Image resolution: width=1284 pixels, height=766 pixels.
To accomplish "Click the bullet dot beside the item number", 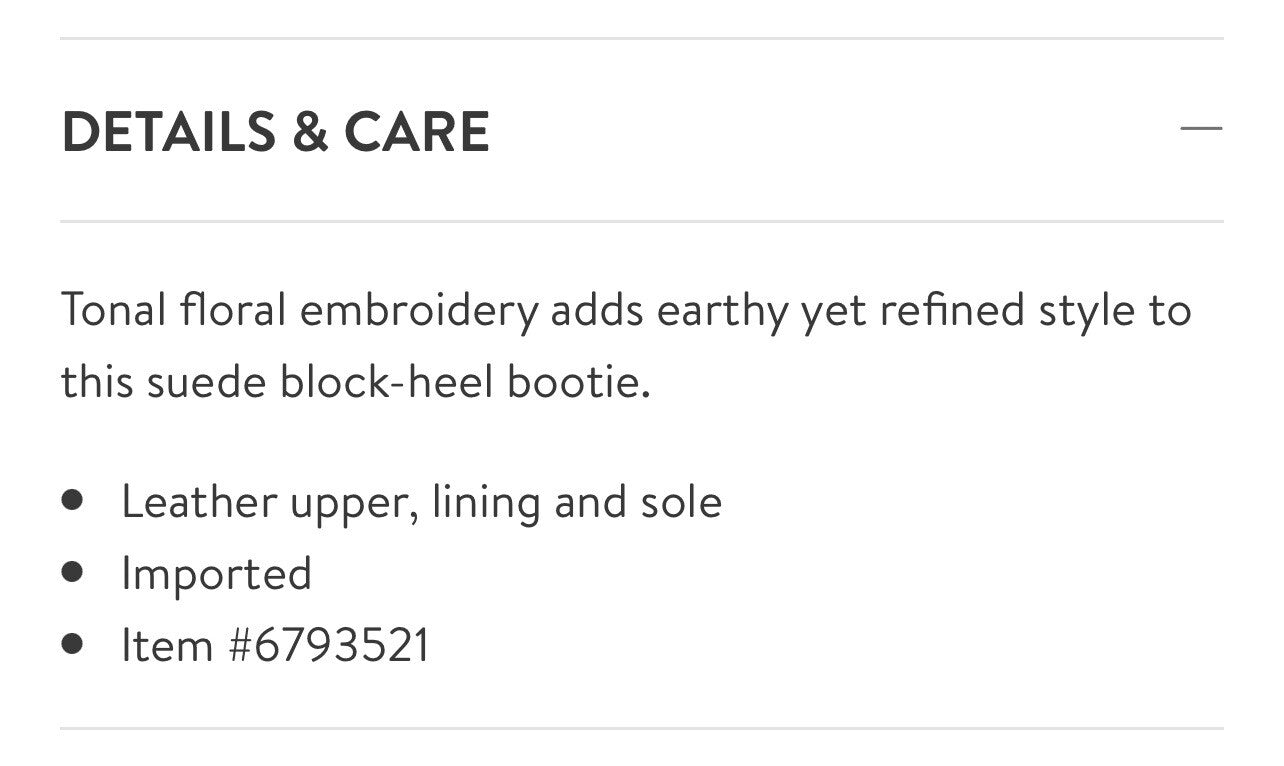I will coord(71,643).
